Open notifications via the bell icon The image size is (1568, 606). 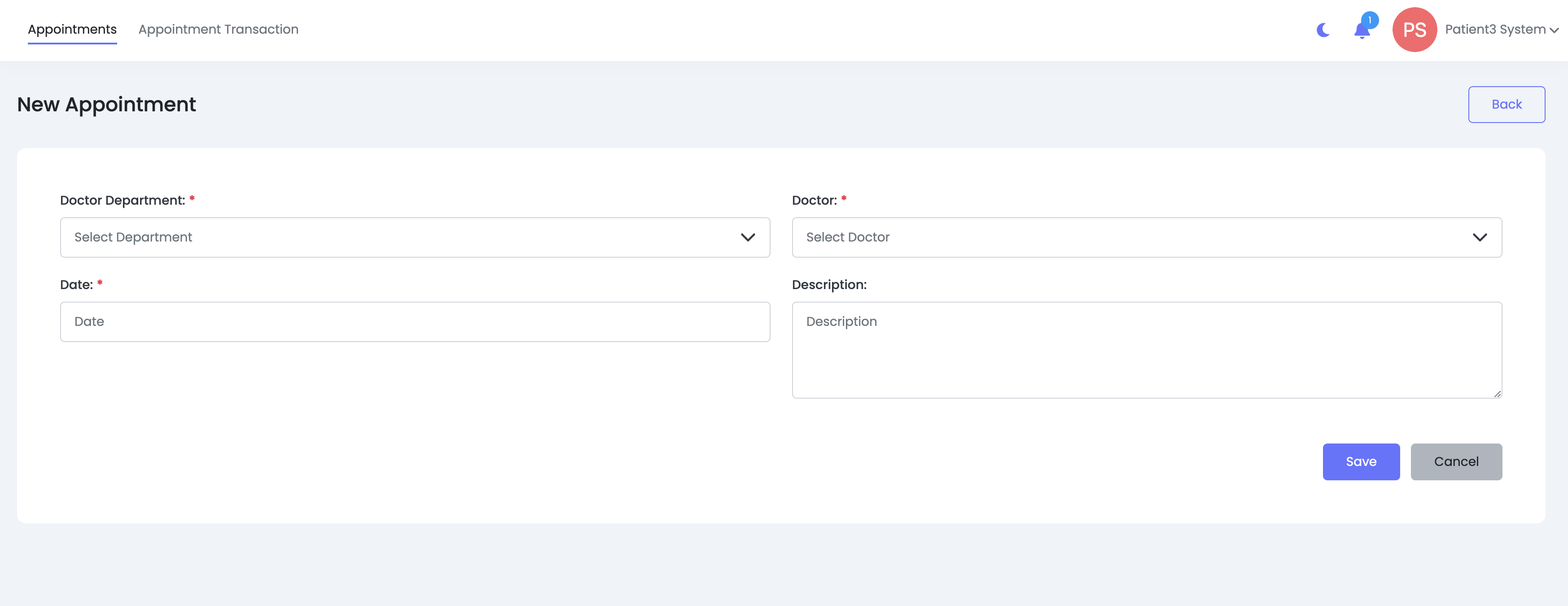point(1362,31)
